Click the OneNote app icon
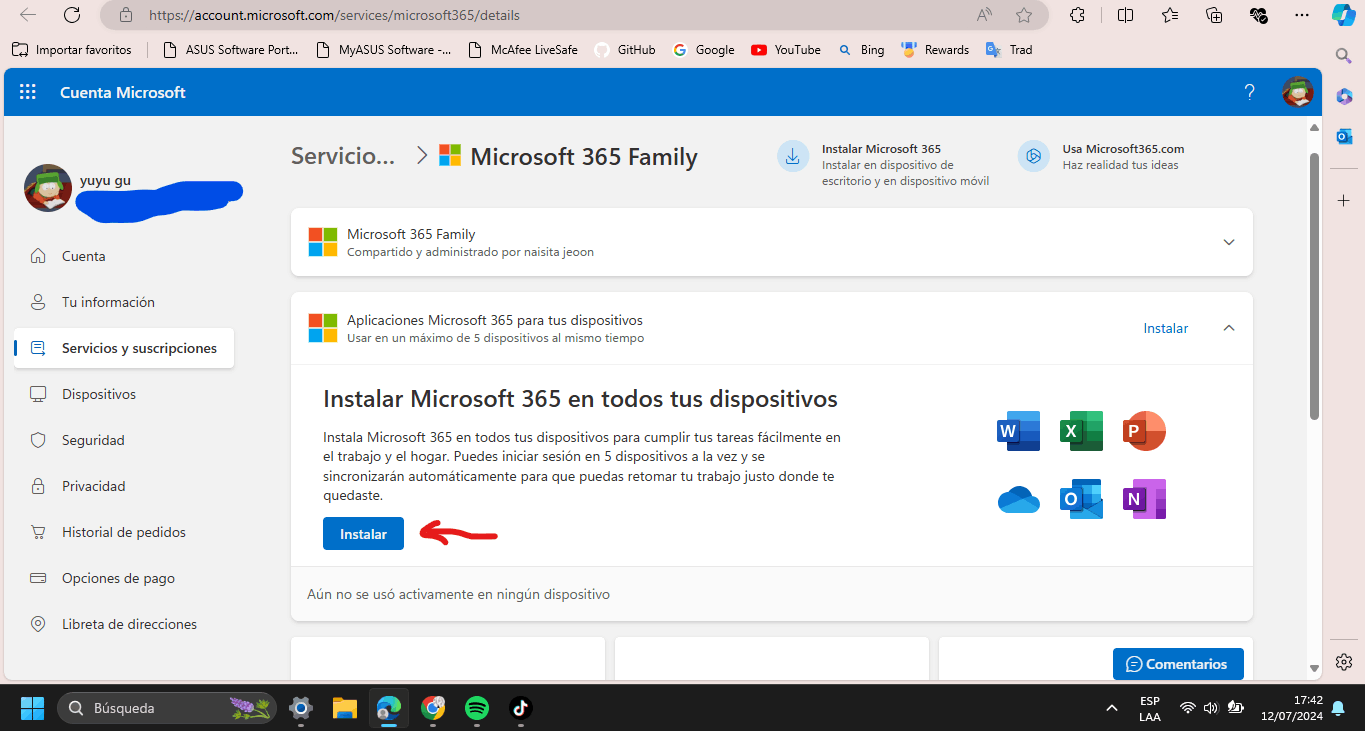 tap(1144, 499)
